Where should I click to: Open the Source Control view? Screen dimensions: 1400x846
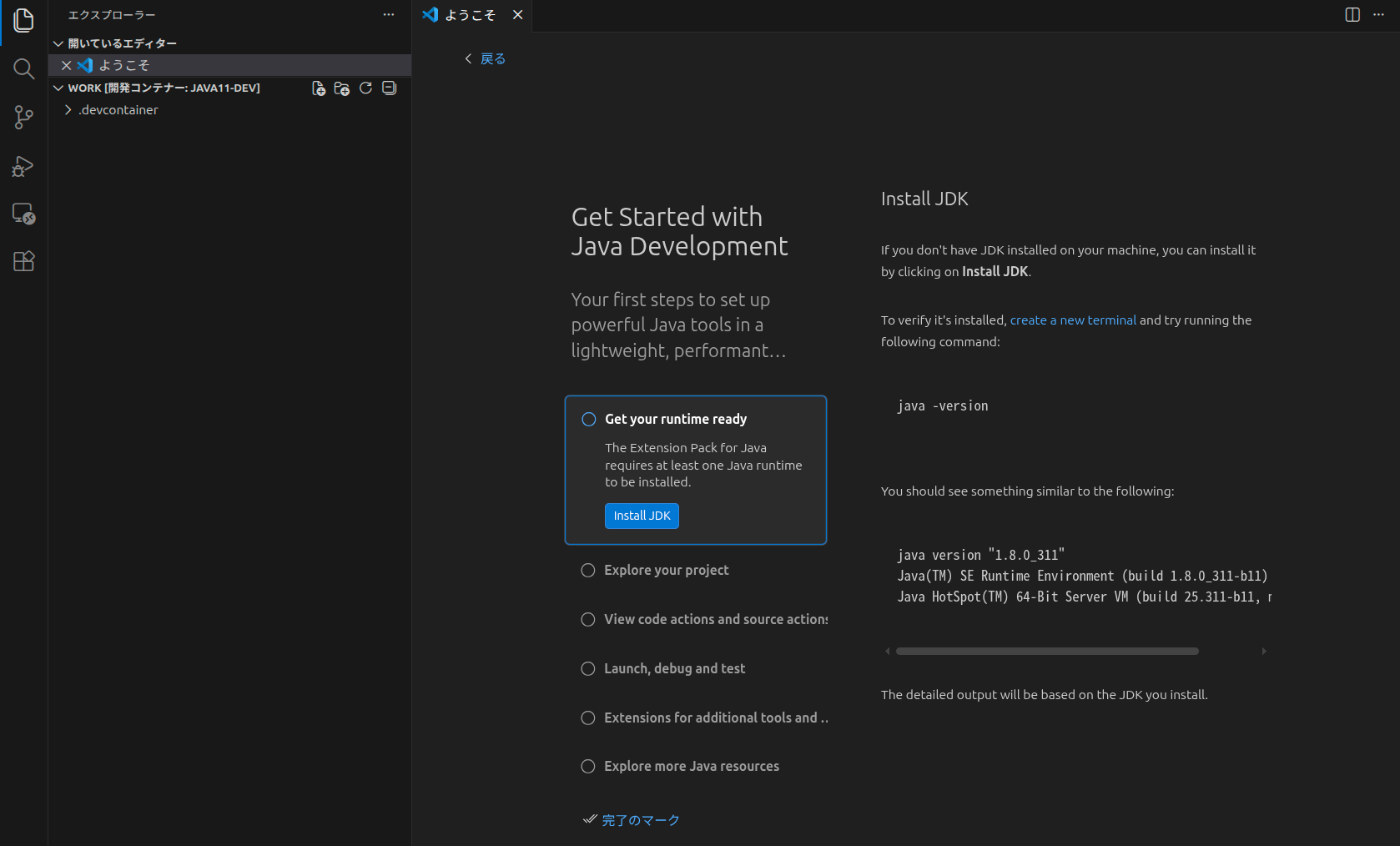(23, 117)
